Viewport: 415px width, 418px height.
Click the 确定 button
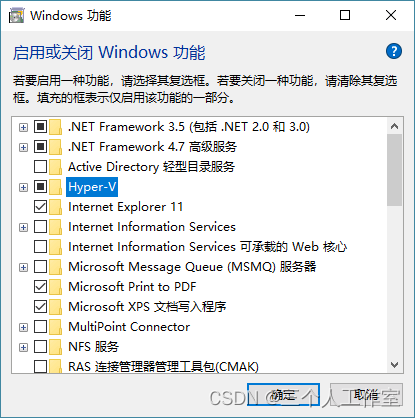283,395
